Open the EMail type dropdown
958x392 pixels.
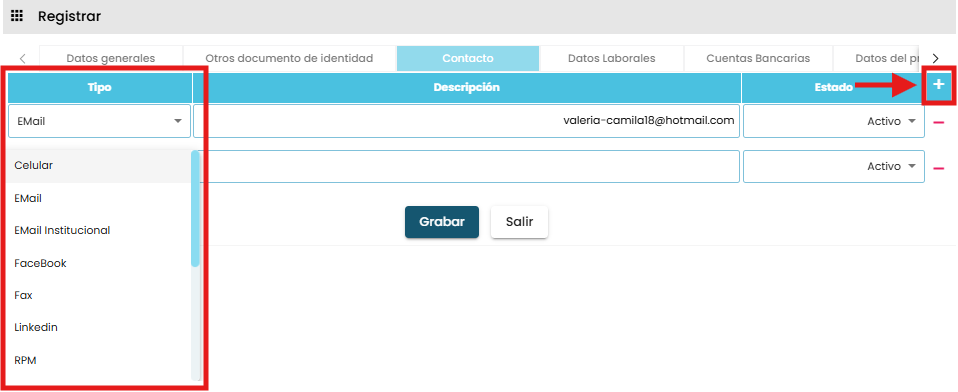click(x=100, y=122)
